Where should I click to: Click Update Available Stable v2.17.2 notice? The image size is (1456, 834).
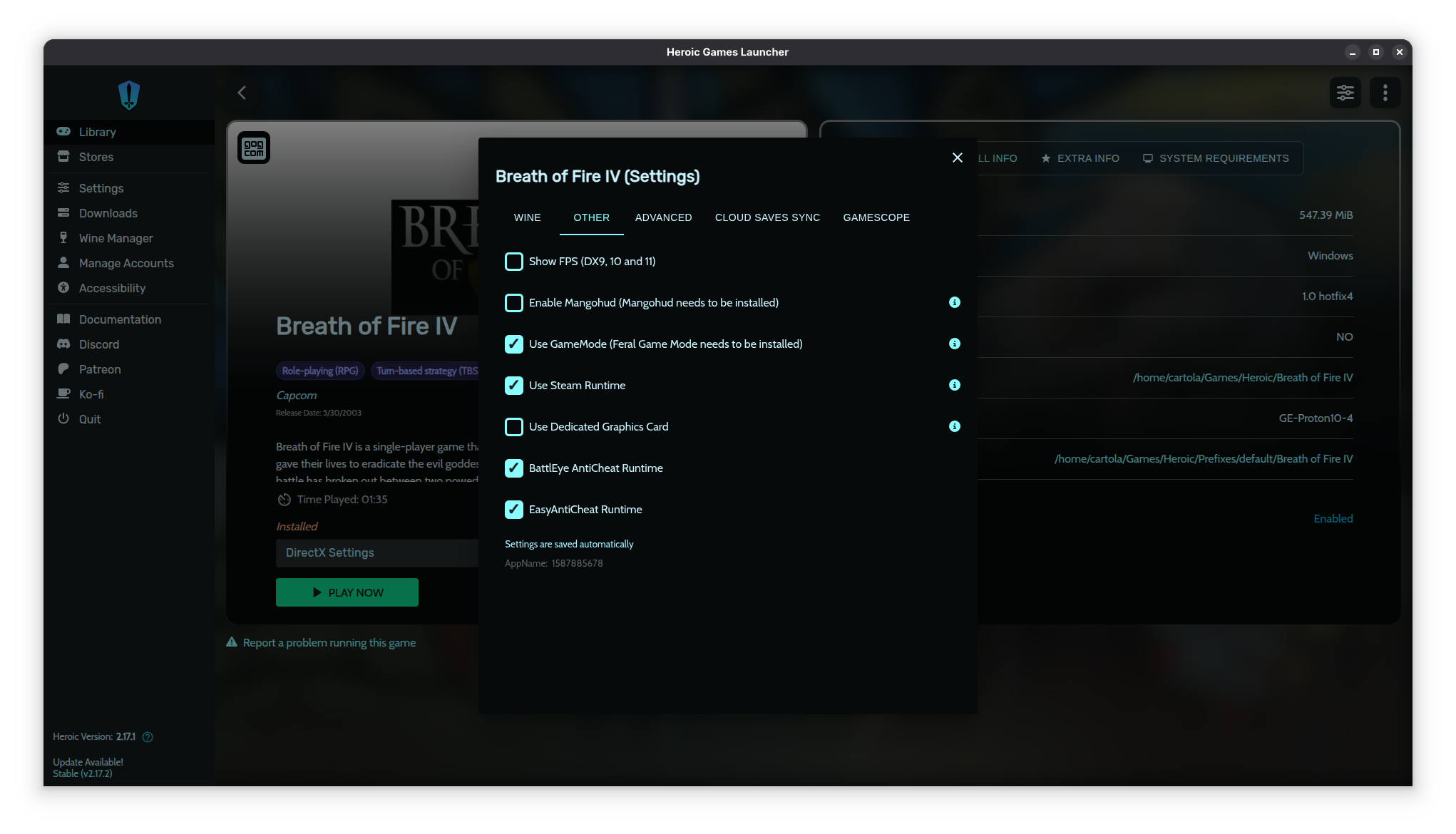click(x=88, y=768)
